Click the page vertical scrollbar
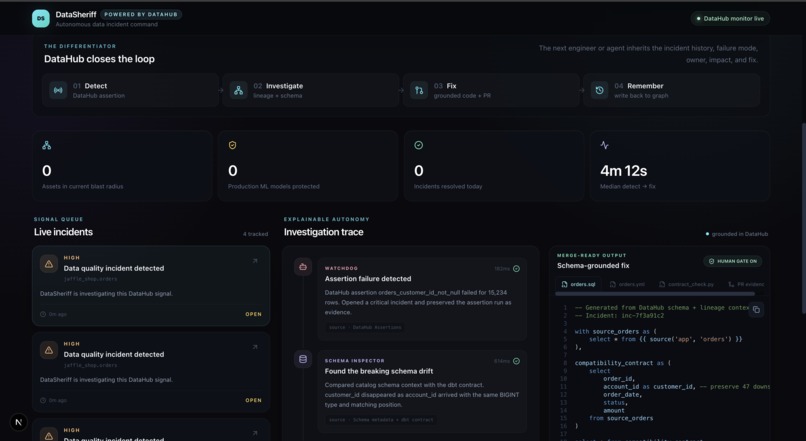Screen dimensions: 806x441 click(x=803, y=218)
